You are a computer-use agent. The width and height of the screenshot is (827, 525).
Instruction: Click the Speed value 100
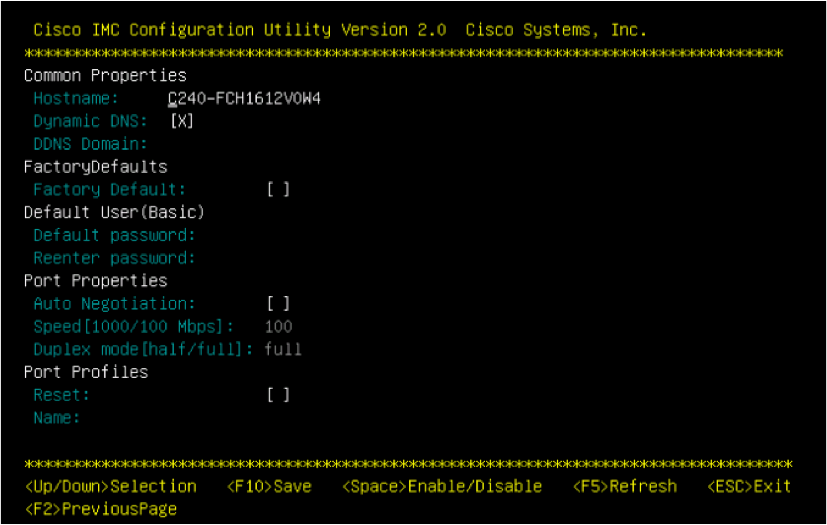[278, 327]
